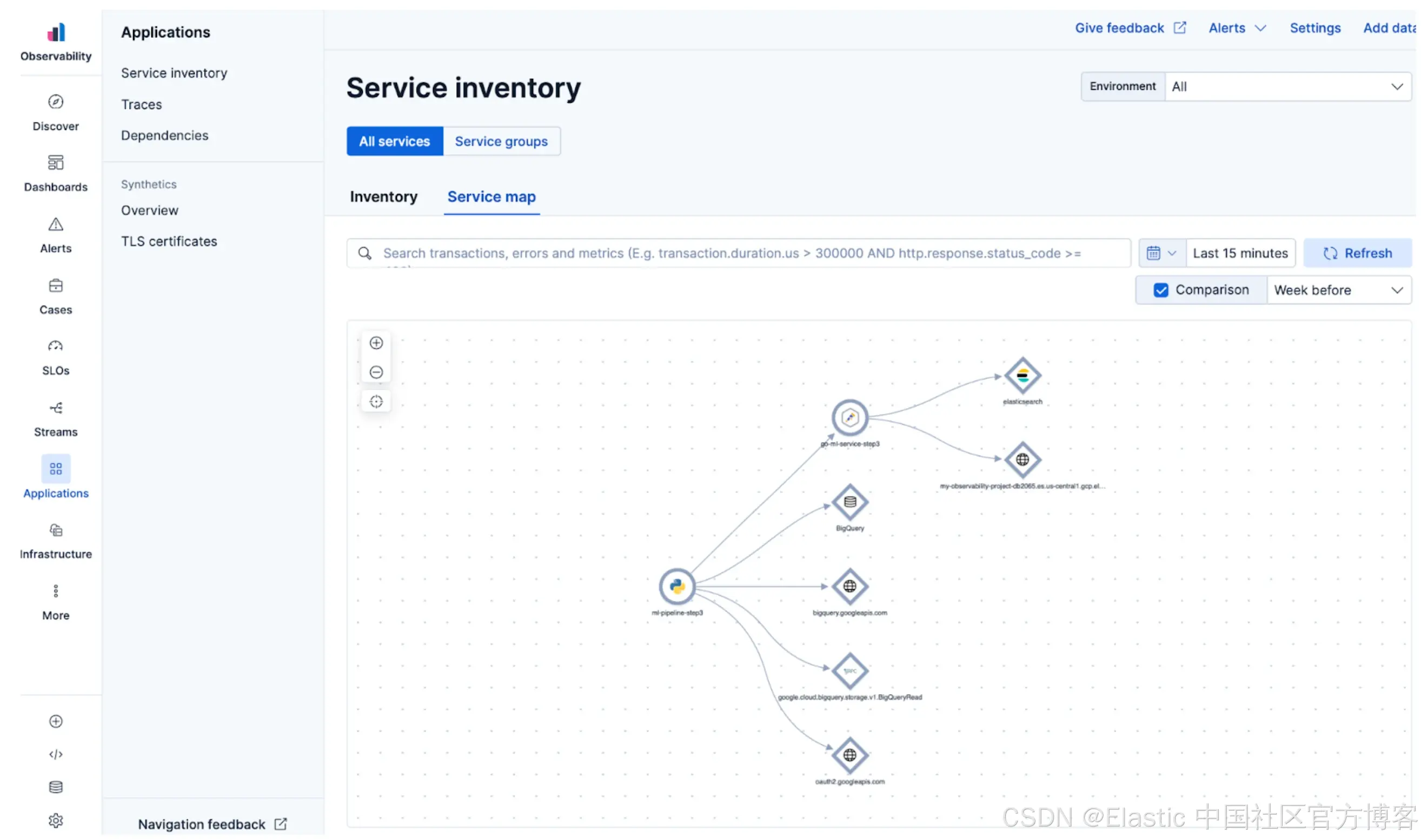This screenshot has width=1421, height=840.
Task: Switch to Service groups tab
Action: pos(502,142)
